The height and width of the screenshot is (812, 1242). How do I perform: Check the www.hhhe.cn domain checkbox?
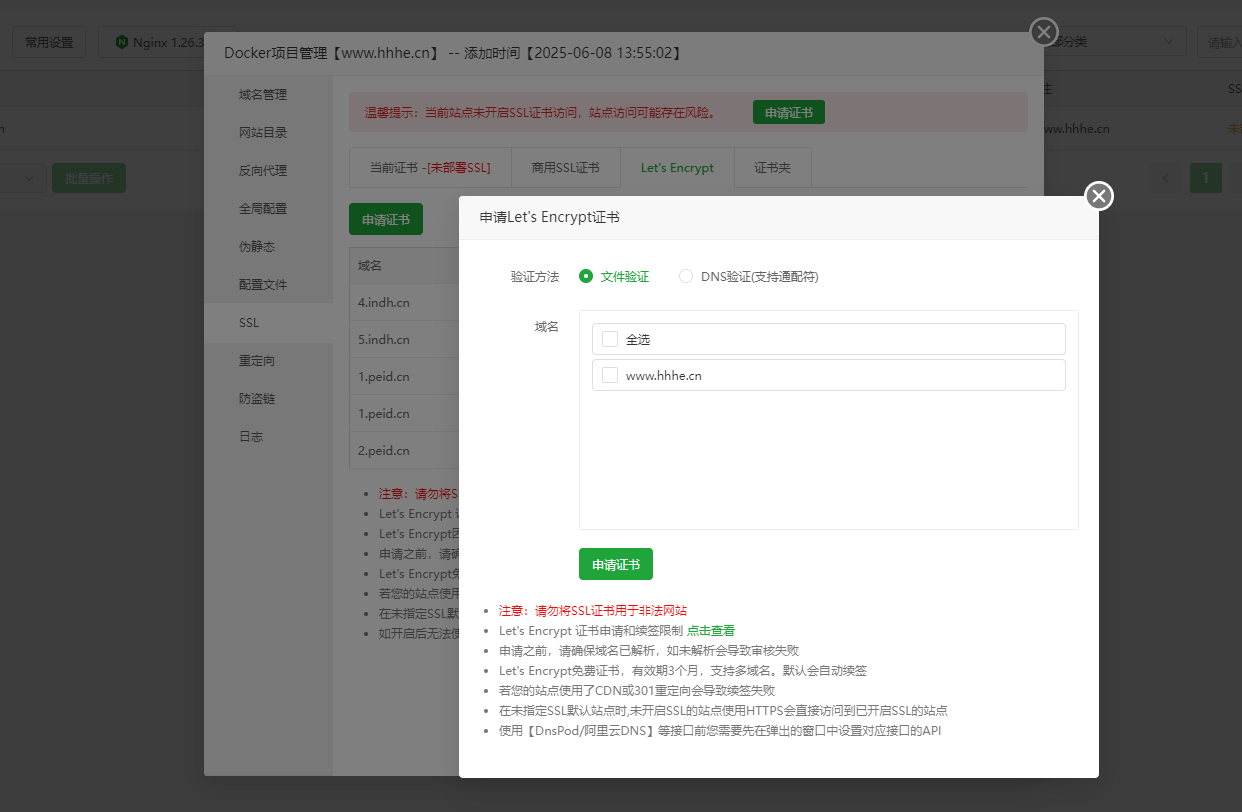[610, 376]
